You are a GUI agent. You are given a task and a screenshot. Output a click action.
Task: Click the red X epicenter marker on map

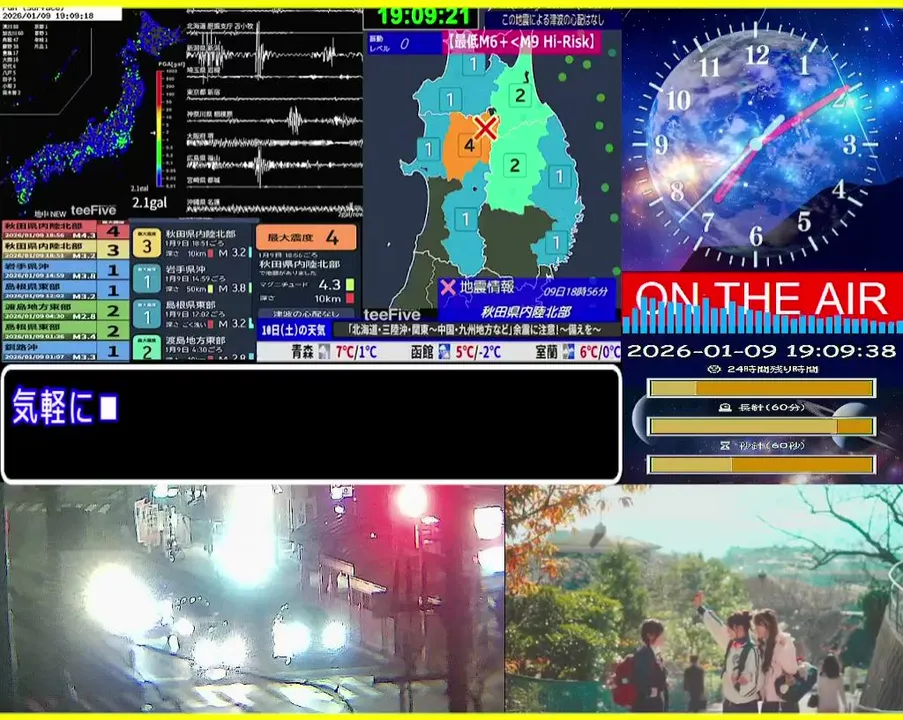[x=486, y=127]
